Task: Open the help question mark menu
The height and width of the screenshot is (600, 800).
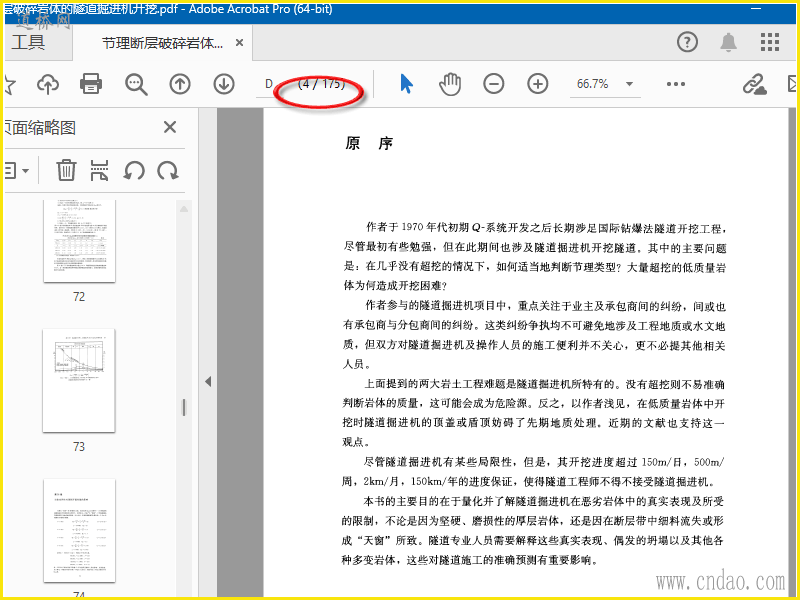Action: (x=687, y=42)
